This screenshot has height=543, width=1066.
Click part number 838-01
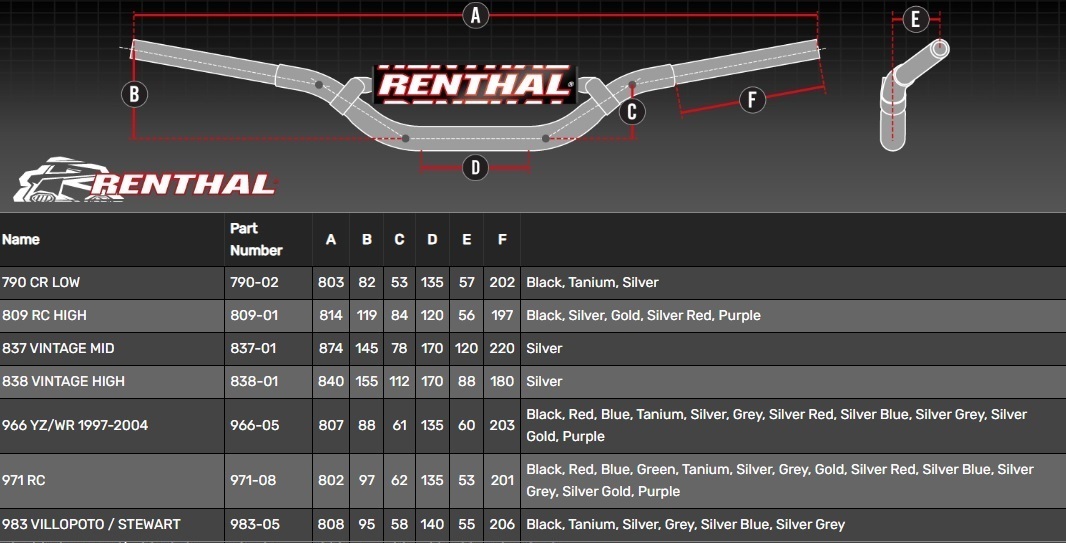coord(253,382)
